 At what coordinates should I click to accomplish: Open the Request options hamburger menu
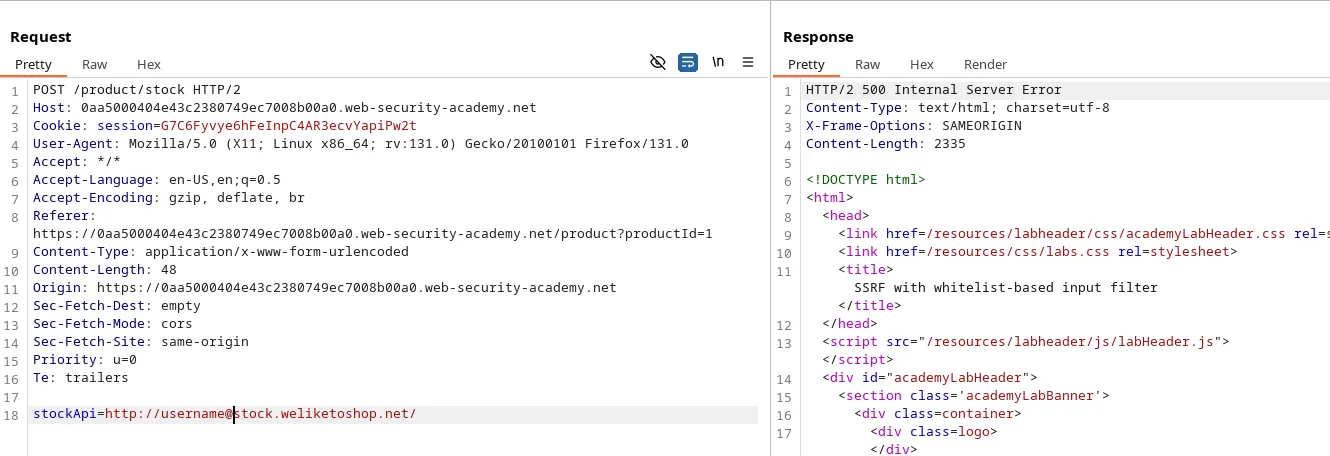click(x=748, y=62)
